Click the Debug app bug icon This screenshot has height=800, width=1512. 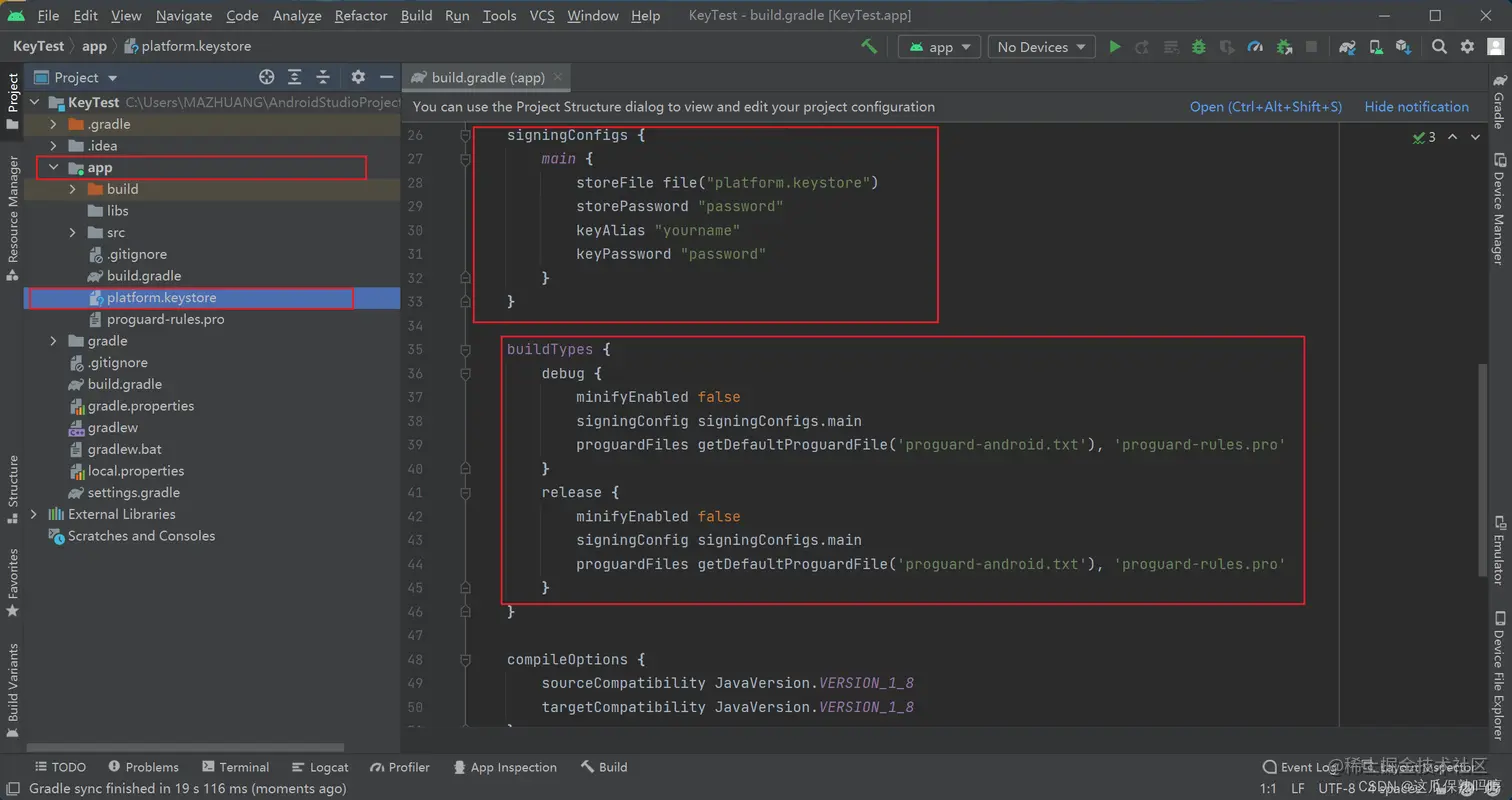tap(1199, 46)
